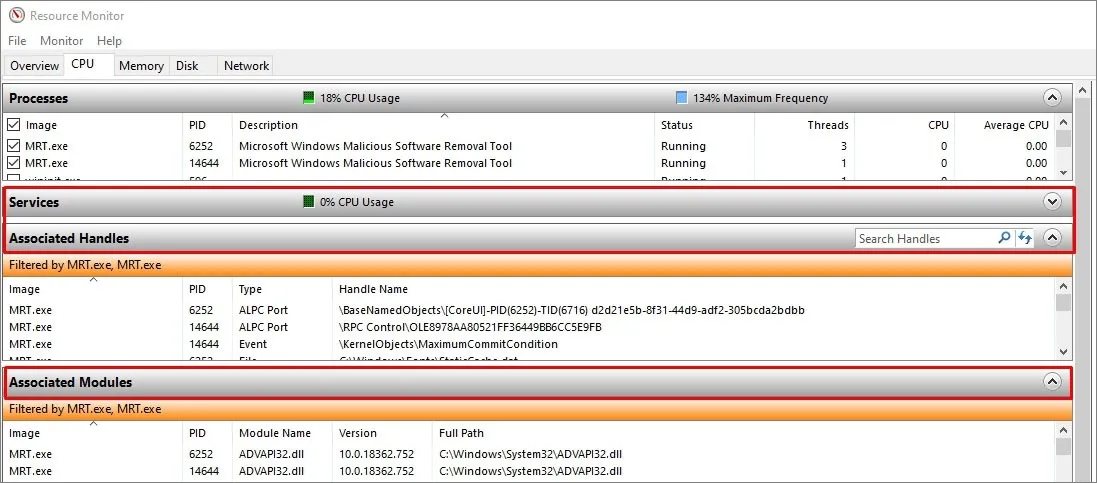
Task: Select the MaximumCommitCondition Event handle row
Action: tap(530, 344)
